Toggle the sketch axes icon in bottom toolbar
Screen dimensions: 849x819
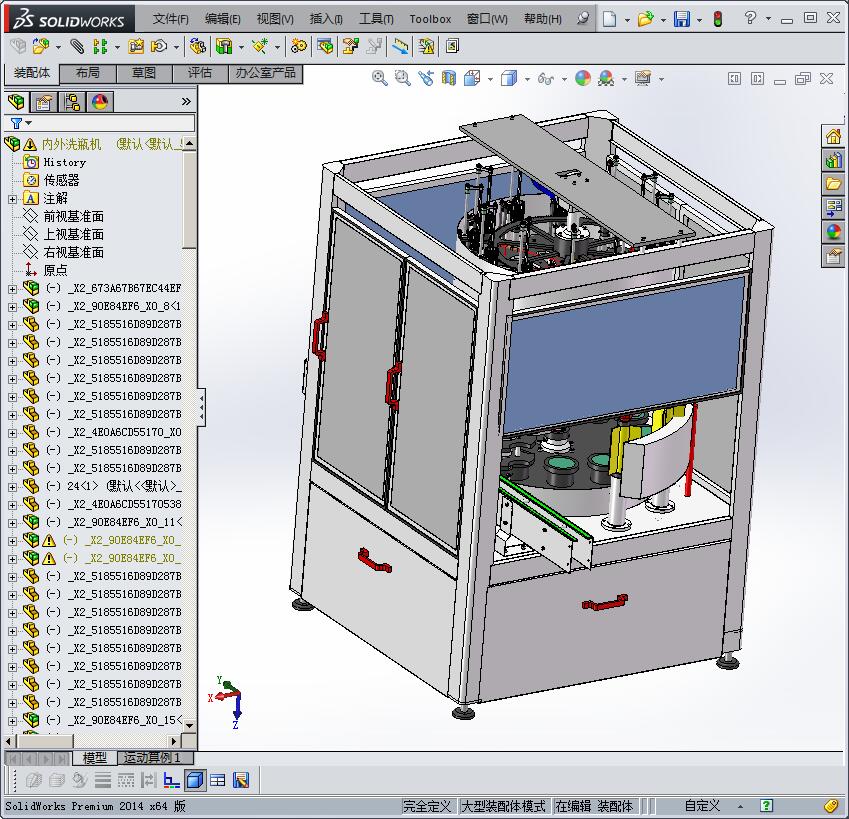(171, 780)
